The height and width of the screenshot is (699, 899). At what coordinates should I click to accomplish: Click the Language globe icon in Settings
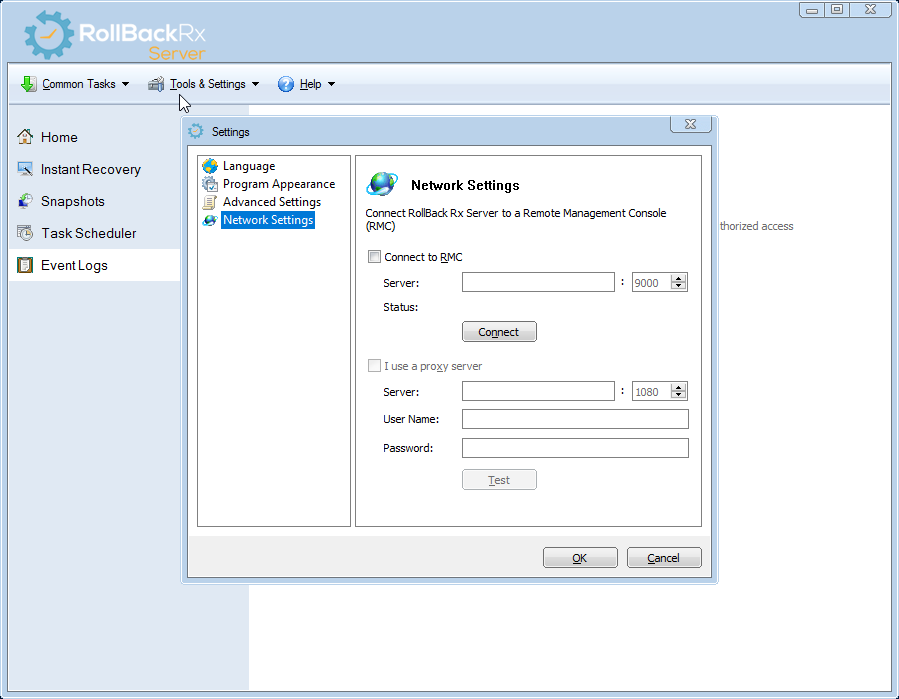coord(210,166)
